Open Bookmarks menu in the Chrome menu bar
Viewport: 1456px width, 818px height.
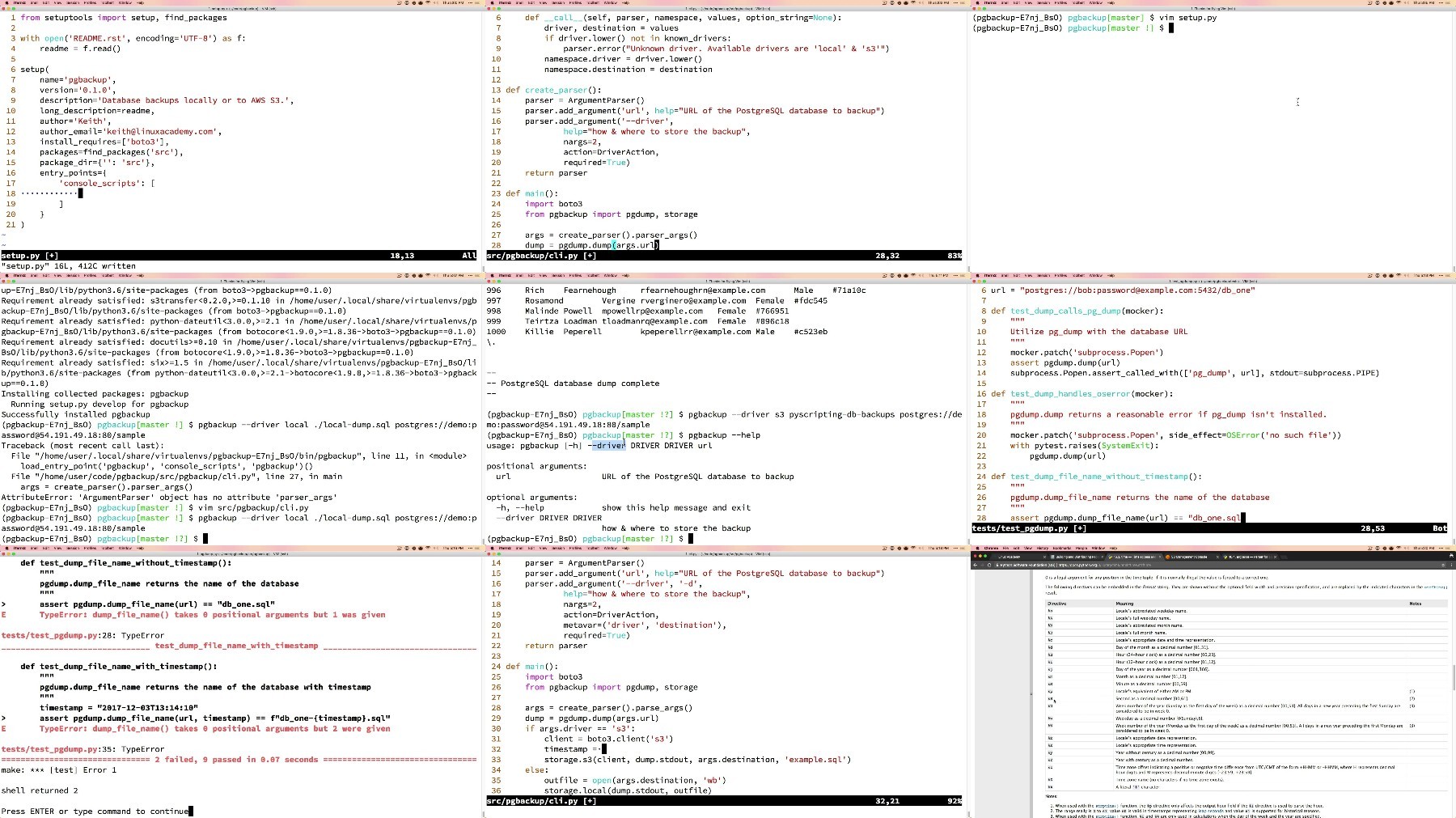[x=1062, y=548]
